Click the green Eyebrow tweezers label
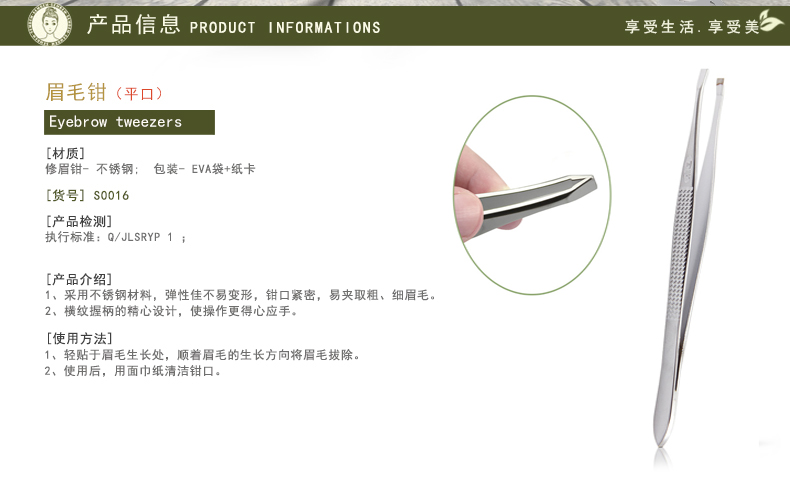 (x=129, y=122)
